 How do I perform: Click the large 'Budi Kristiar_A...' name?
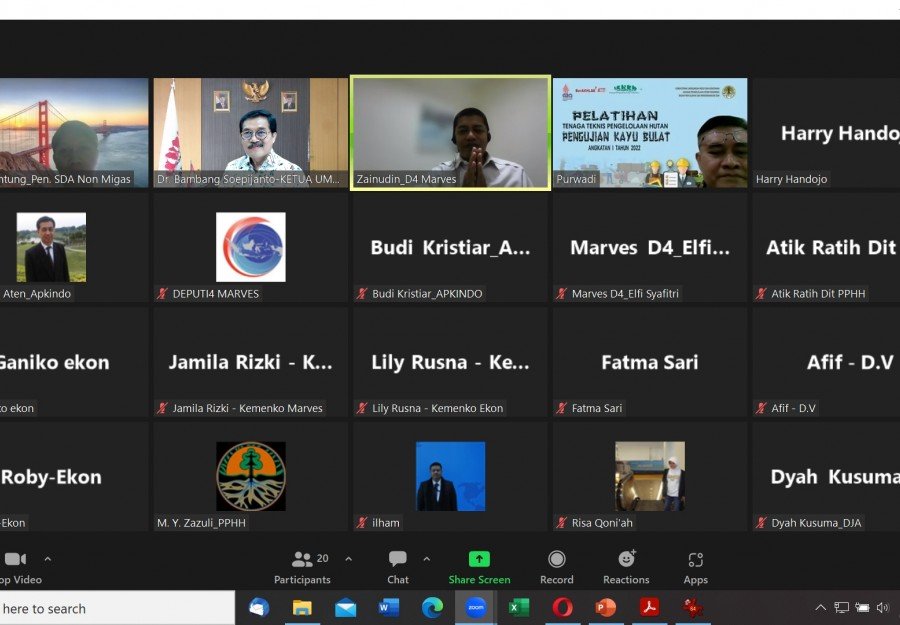[451, 247]
